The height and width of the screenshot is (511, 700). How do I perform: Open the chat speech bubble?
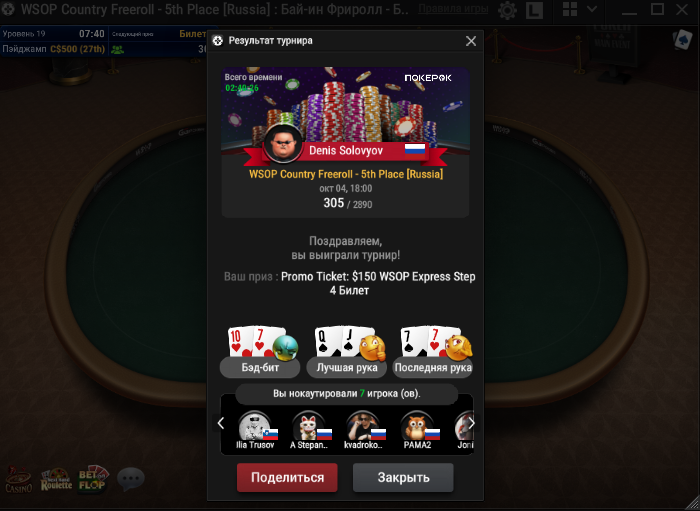(131, 478)
